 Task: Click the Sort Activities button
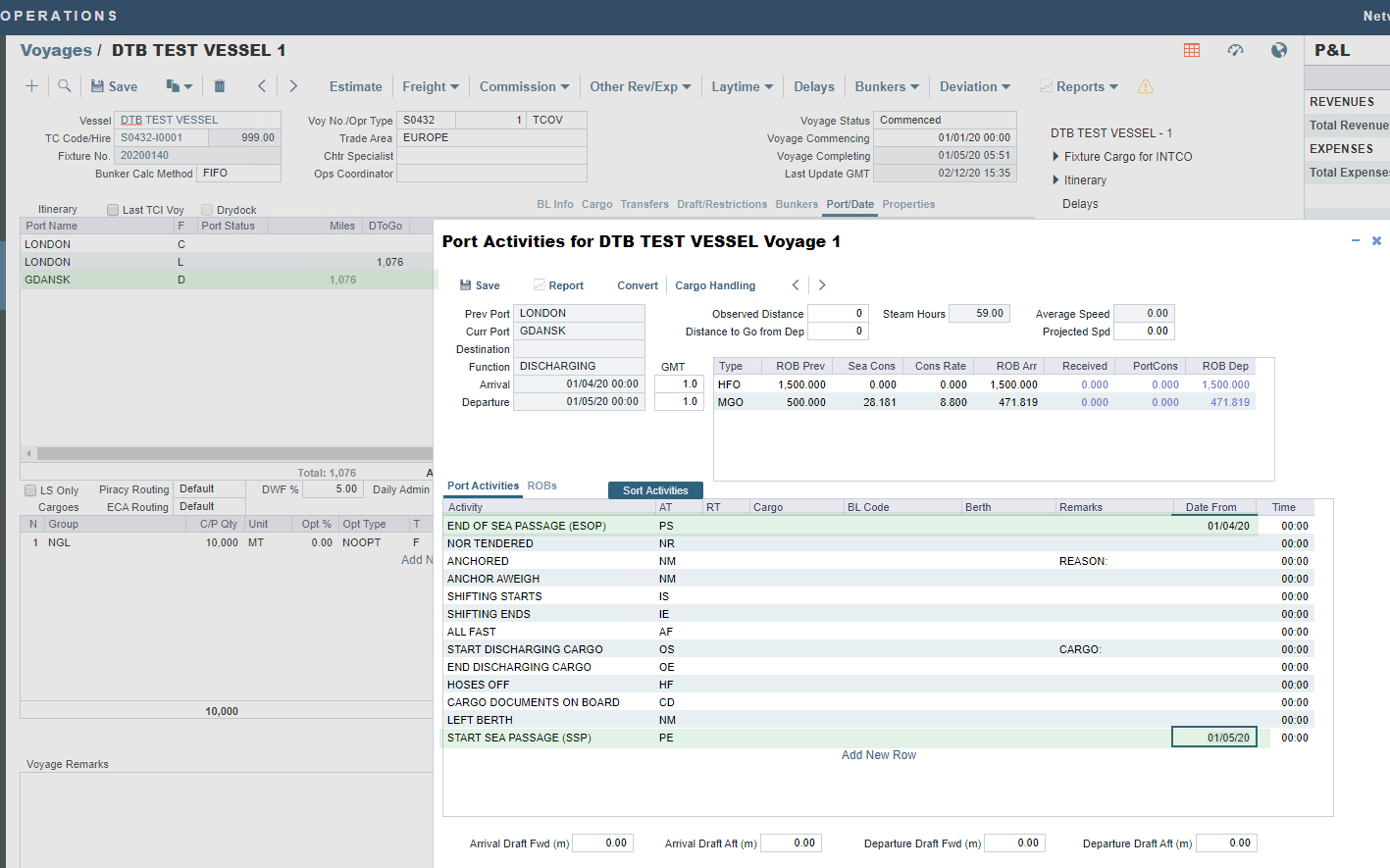pyautogui.click(x=655, y=490)
